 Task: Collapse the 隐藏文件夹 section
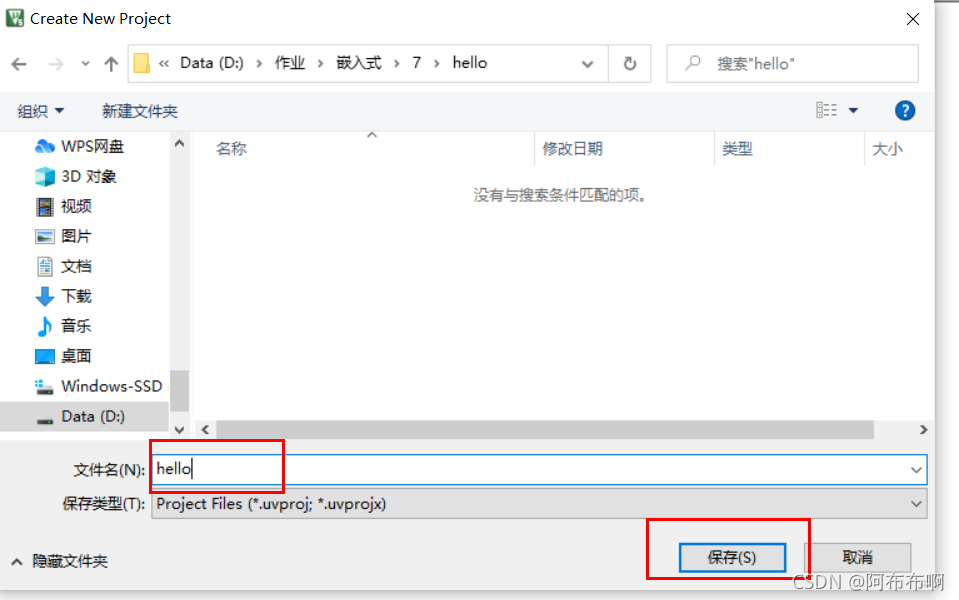tap(58, 561)
